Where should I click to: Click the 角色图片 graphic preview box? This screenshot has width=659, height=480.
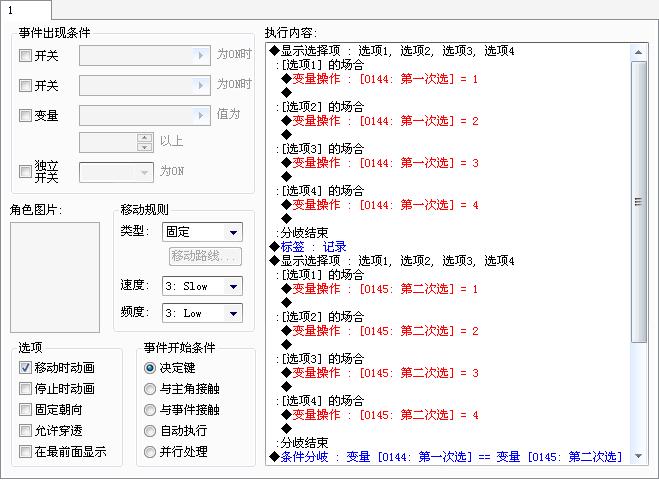click(55, 277)
